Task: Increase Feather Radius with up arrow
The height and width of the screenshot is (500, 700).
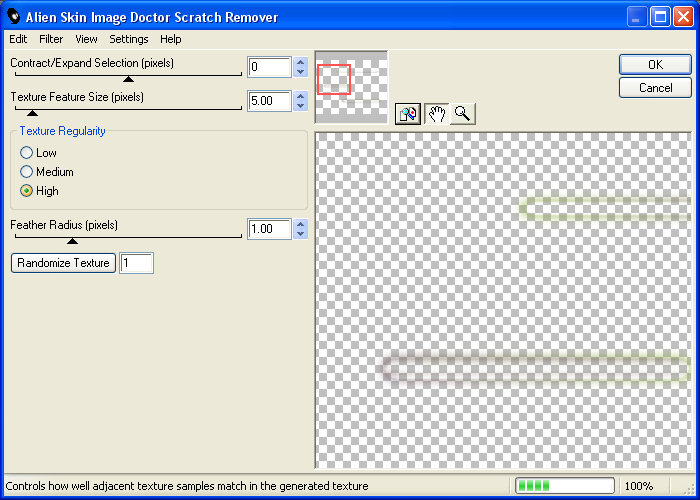Action: click(x=301, y=224)
